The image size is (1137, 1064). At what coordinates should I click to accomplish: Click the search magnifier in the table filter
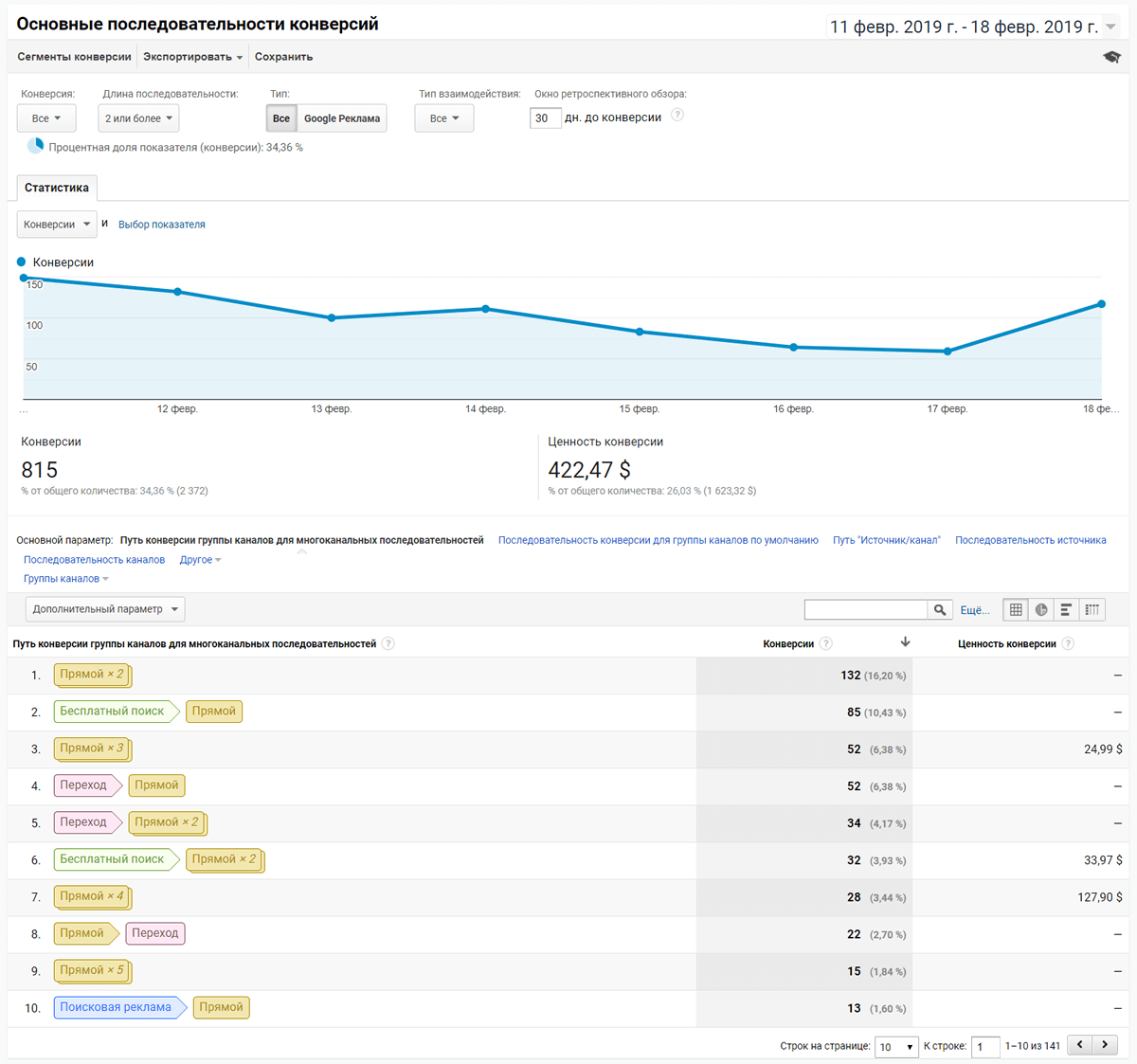click(939, 609)
